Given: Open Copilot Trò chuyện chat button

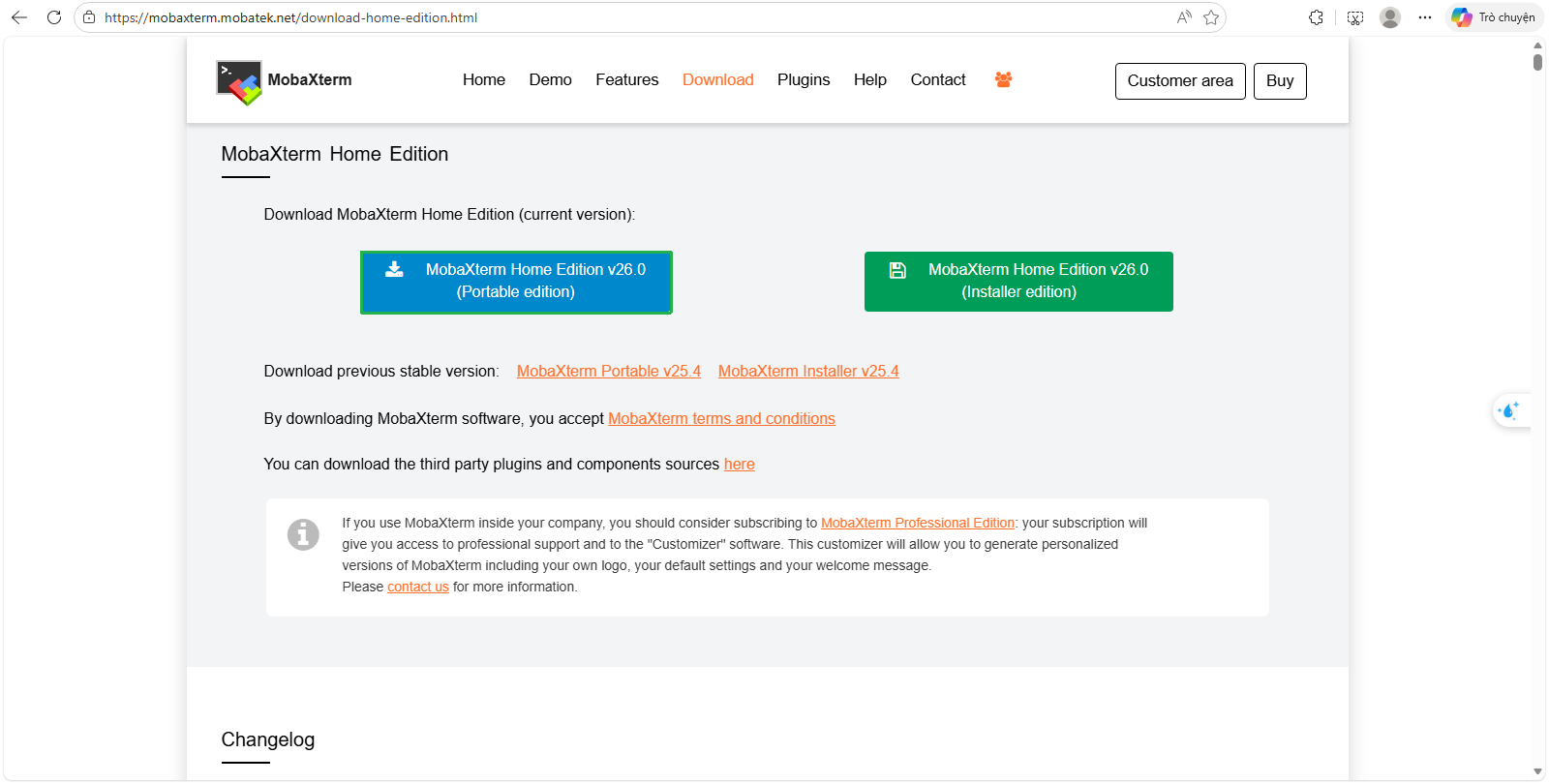Looking at the screenshot, I should [x=1494, y=17].
